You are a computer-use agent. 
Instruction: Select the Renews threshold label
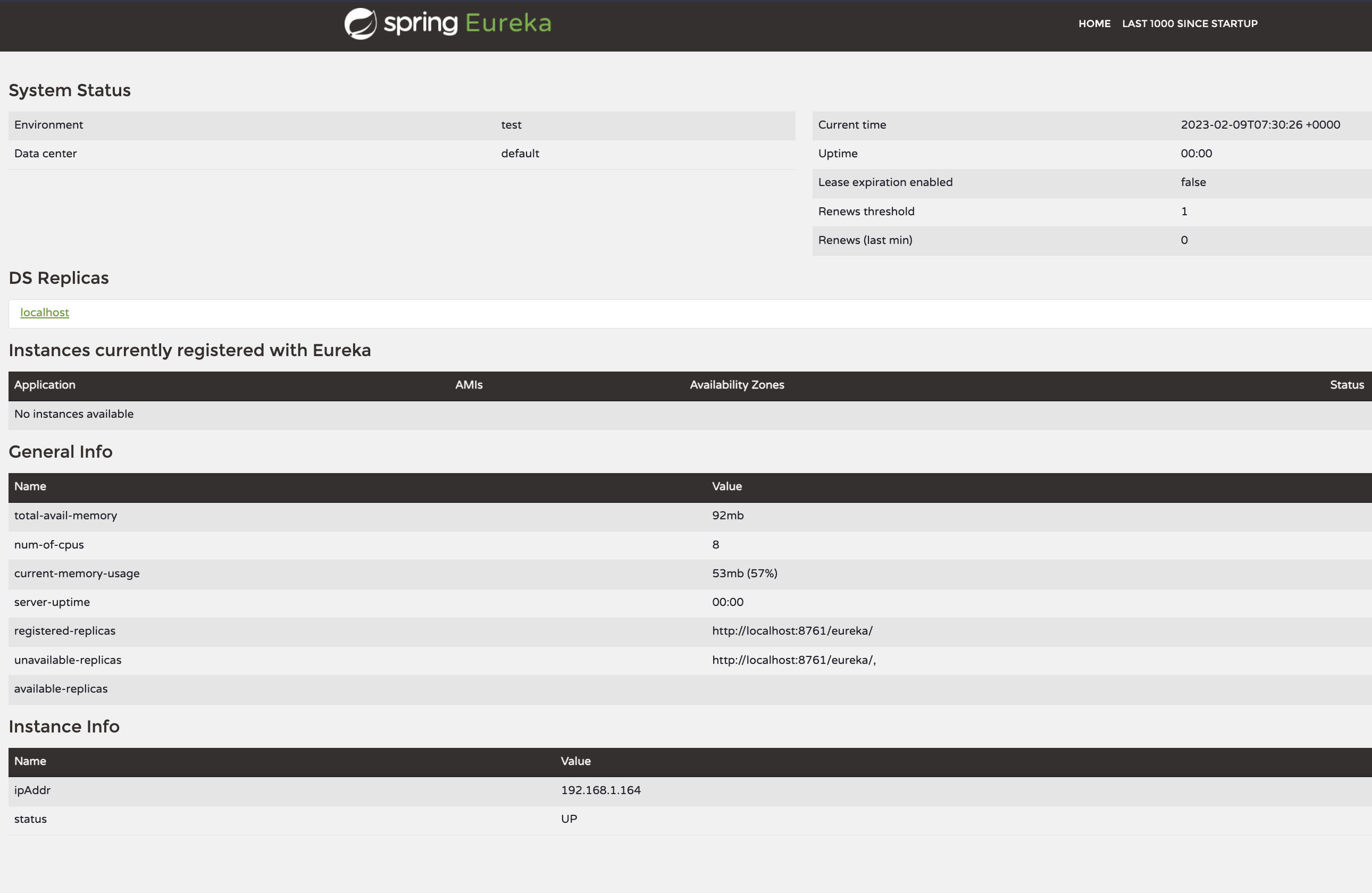866,212
